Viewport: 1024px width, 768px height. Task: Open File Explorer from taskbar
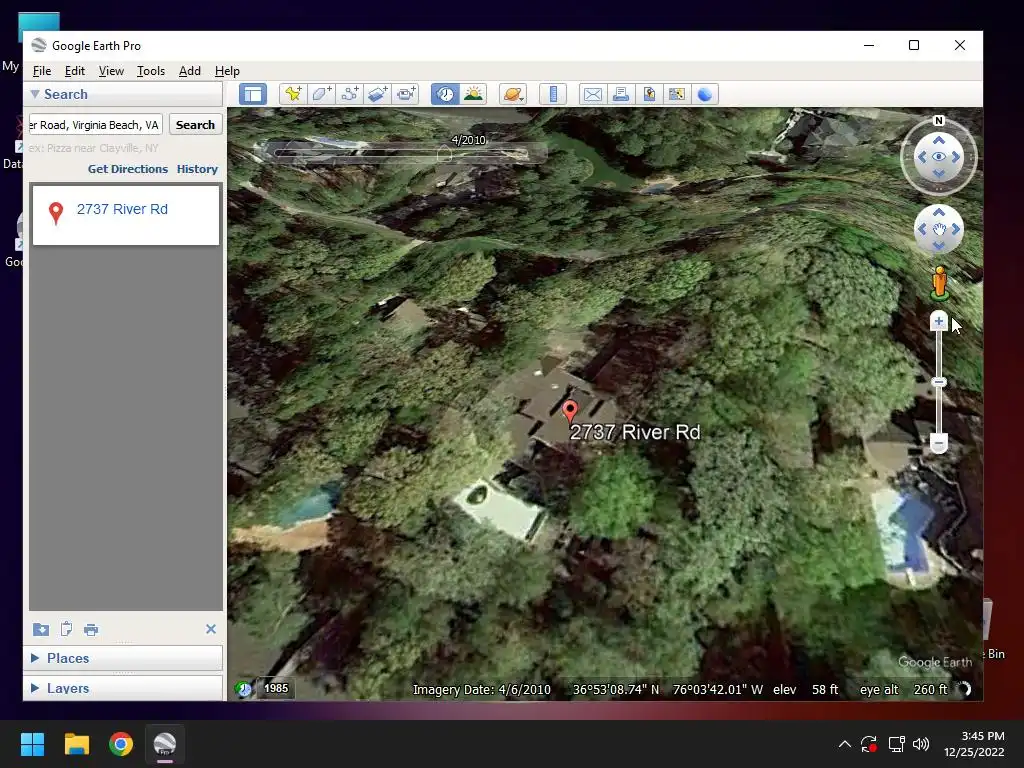(x=76, y=744)
